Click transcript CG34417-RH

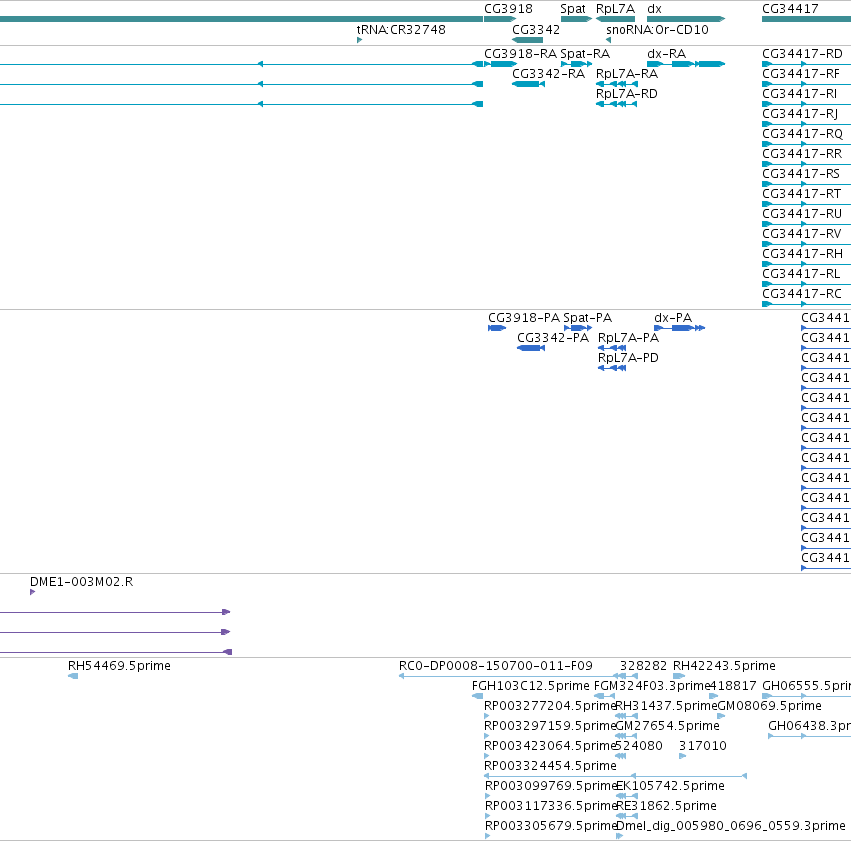(x=802, y=254)
